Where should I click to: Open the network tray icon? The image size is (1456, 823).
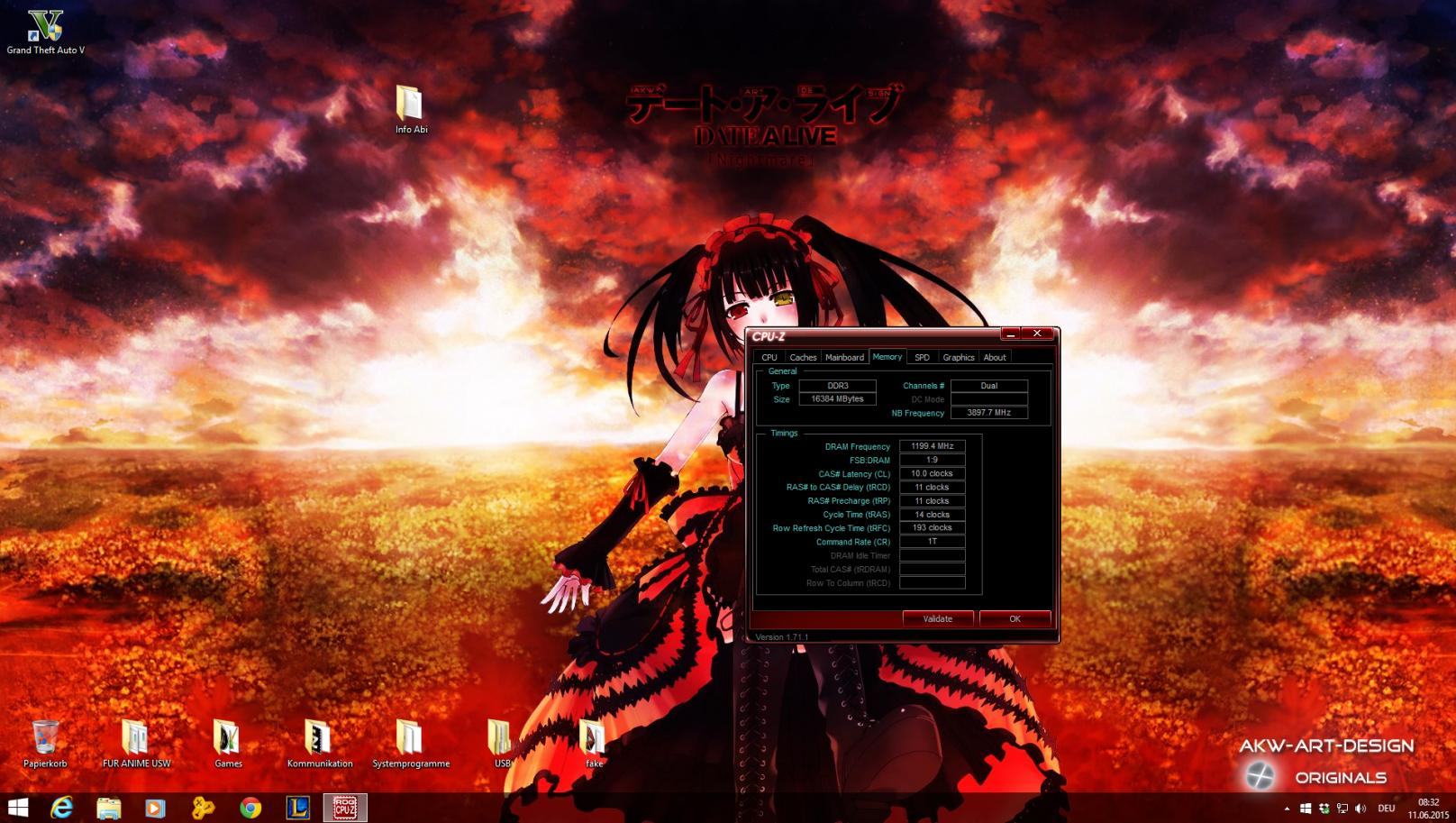click(1342, 809)
